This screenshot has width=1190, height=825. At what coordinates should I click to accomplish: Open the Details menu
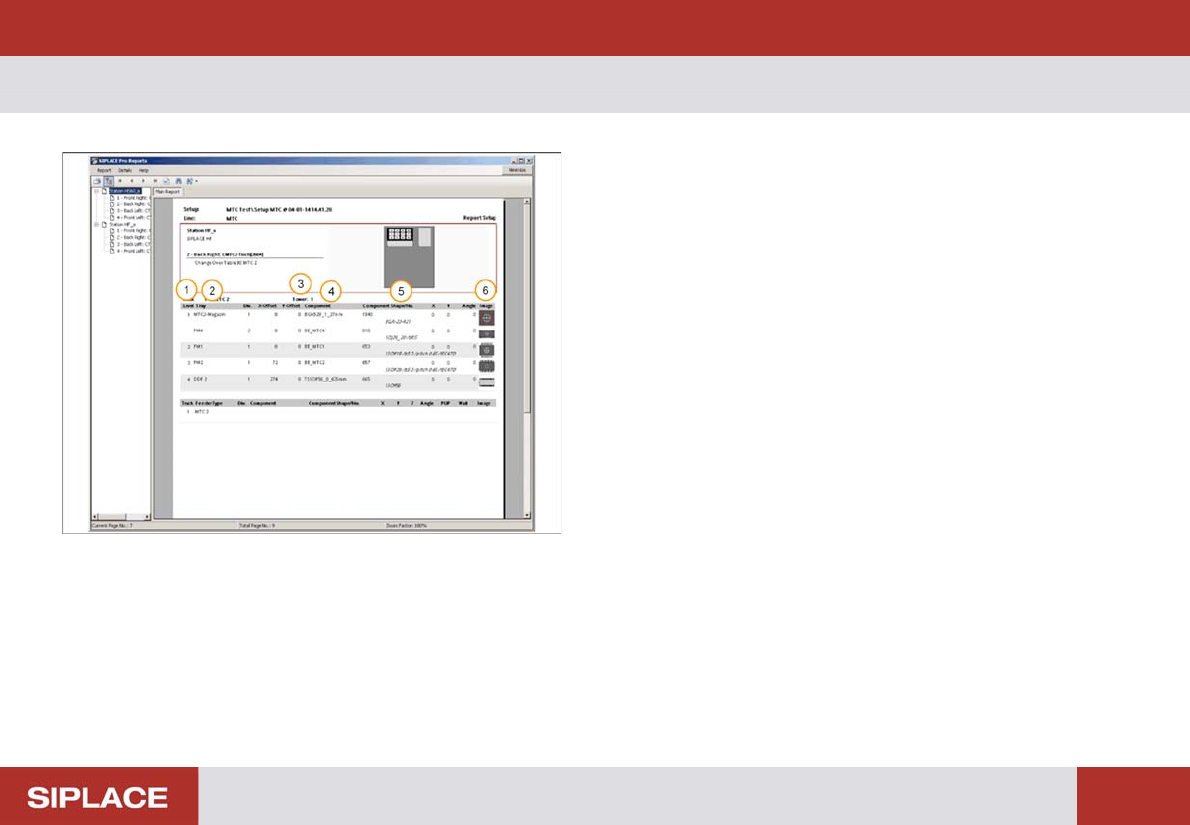click(x=124, y=171)
